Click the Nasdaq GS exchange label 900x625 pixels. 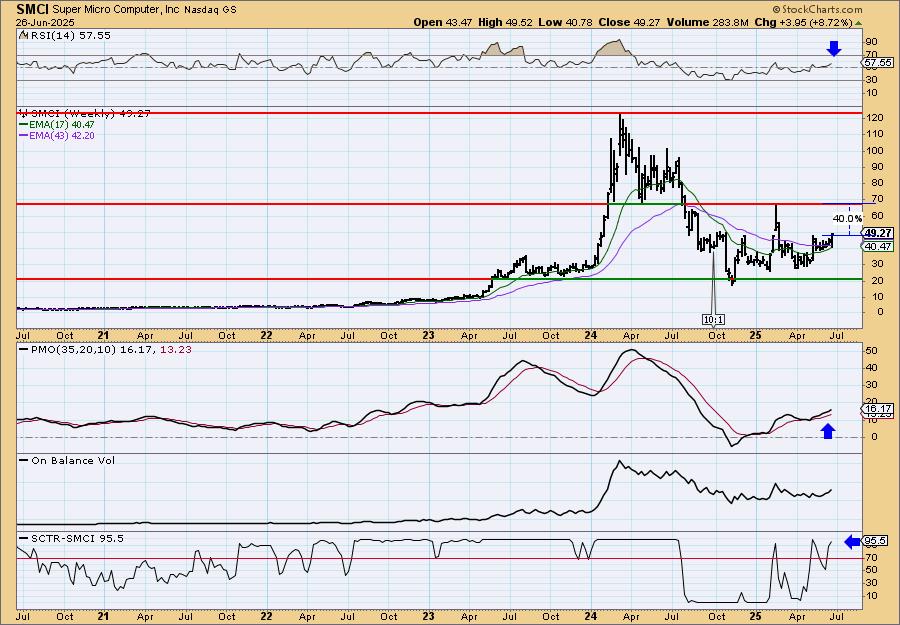pos(208,10)
